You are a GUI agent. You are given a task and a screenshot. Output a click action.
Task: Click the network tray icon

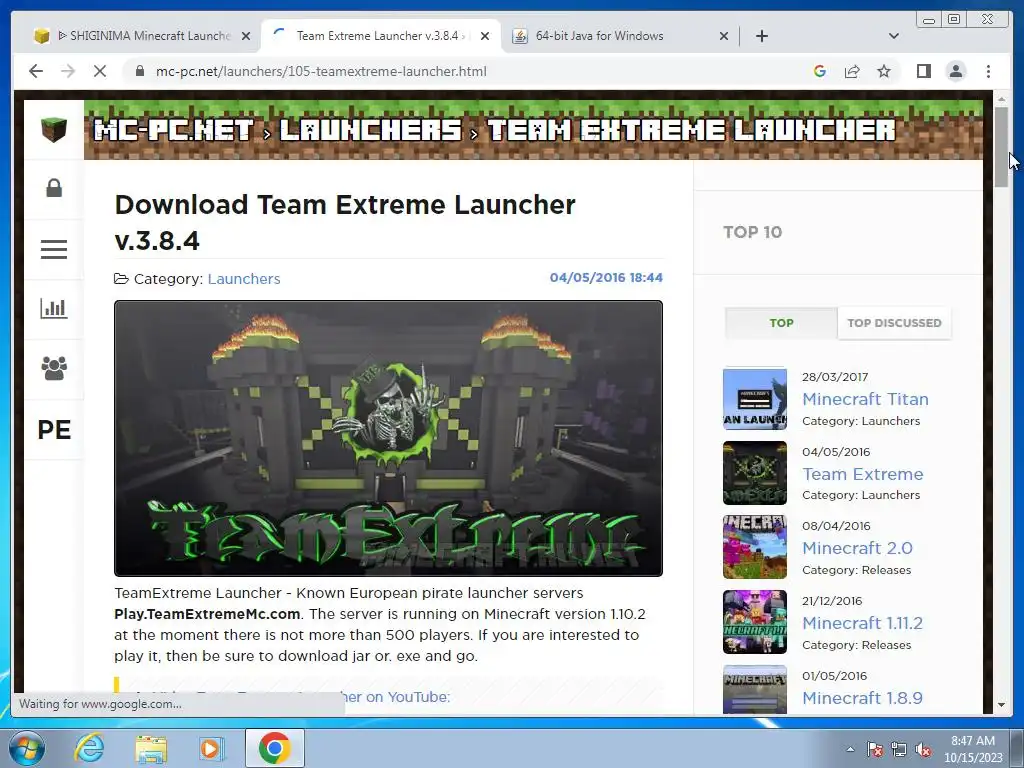tap(899, 750)
